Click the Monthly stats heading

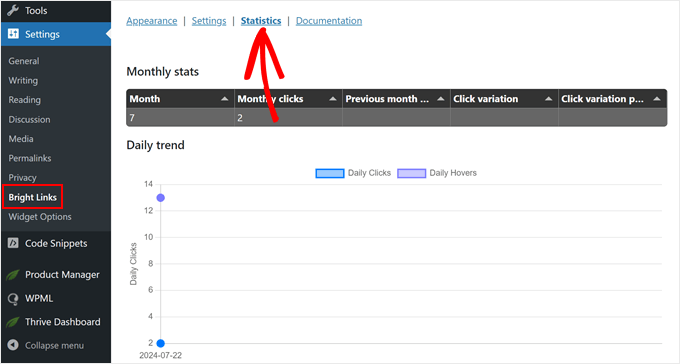point(163,72)
